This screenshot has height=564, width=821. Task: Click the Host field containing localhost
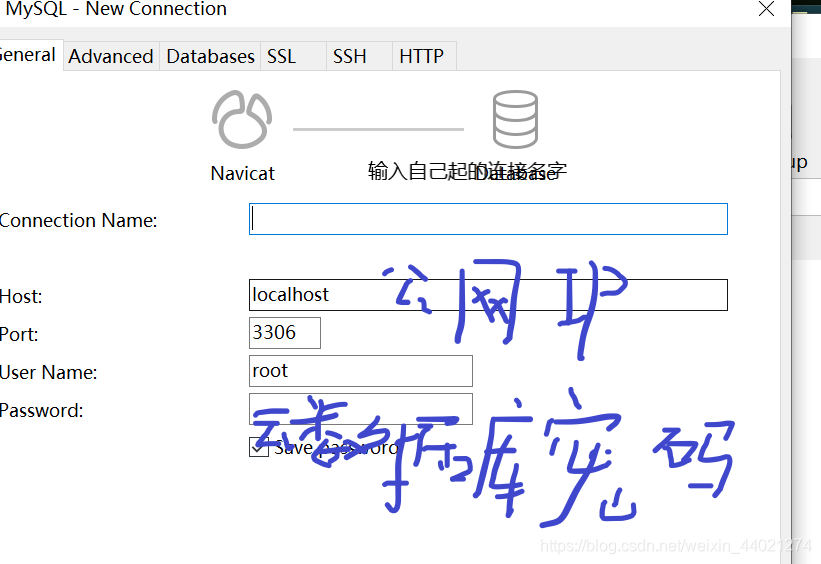[x=488, y=295]
